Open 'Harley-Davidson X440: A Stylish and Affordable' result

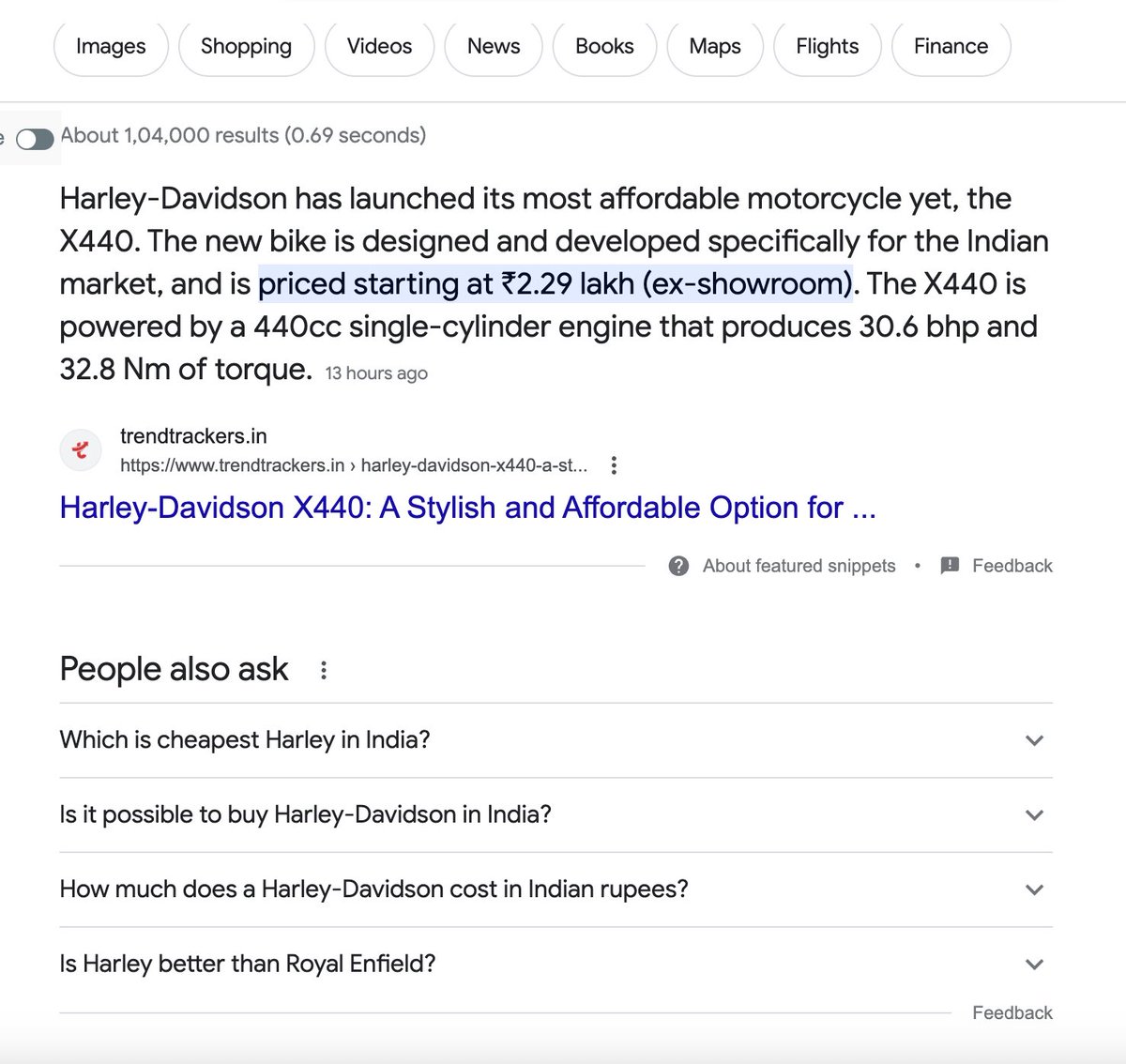[x=467, y=508]
